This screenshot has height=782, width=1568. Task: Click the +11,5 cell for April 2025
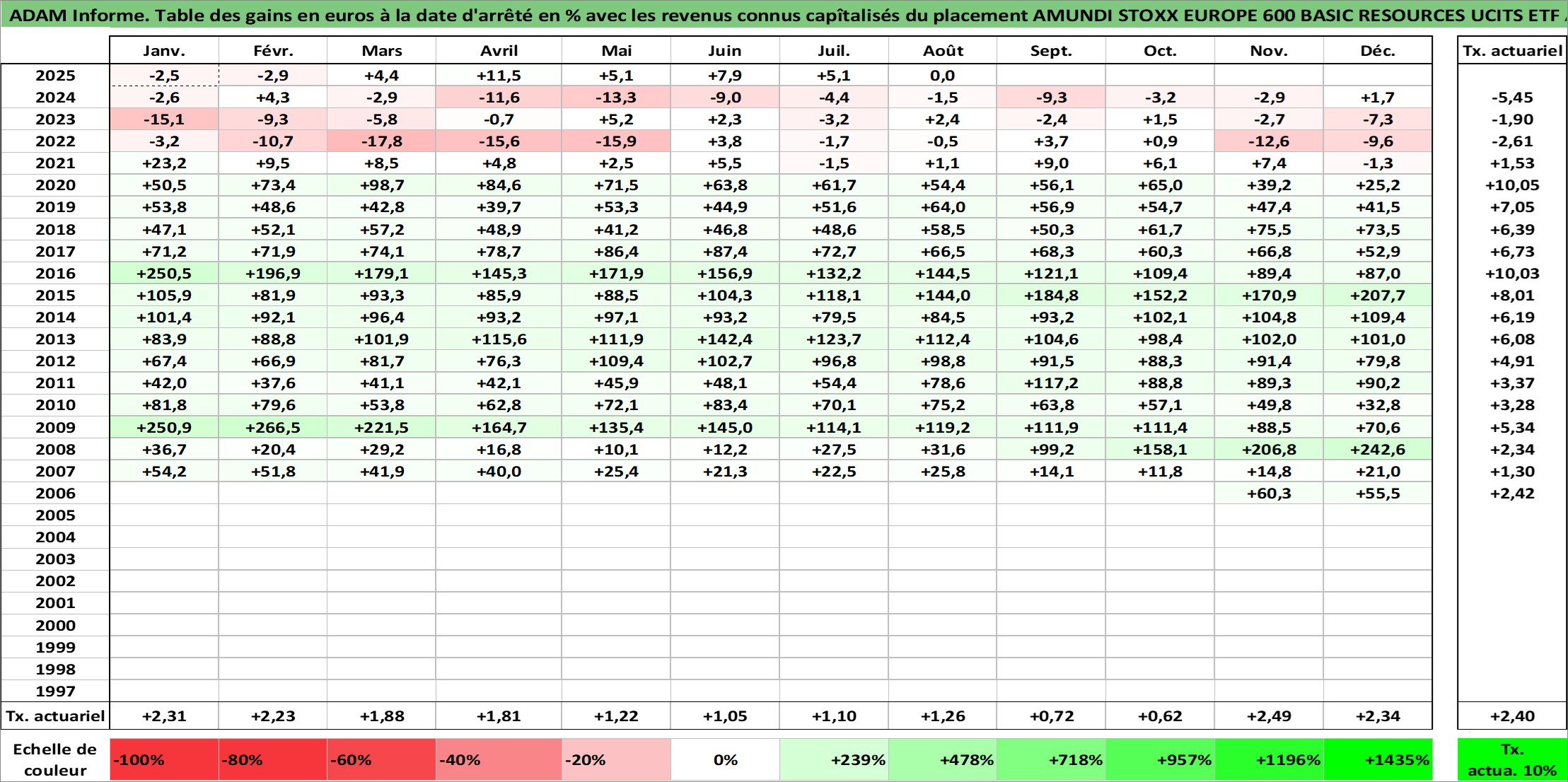tap(499, 76)
